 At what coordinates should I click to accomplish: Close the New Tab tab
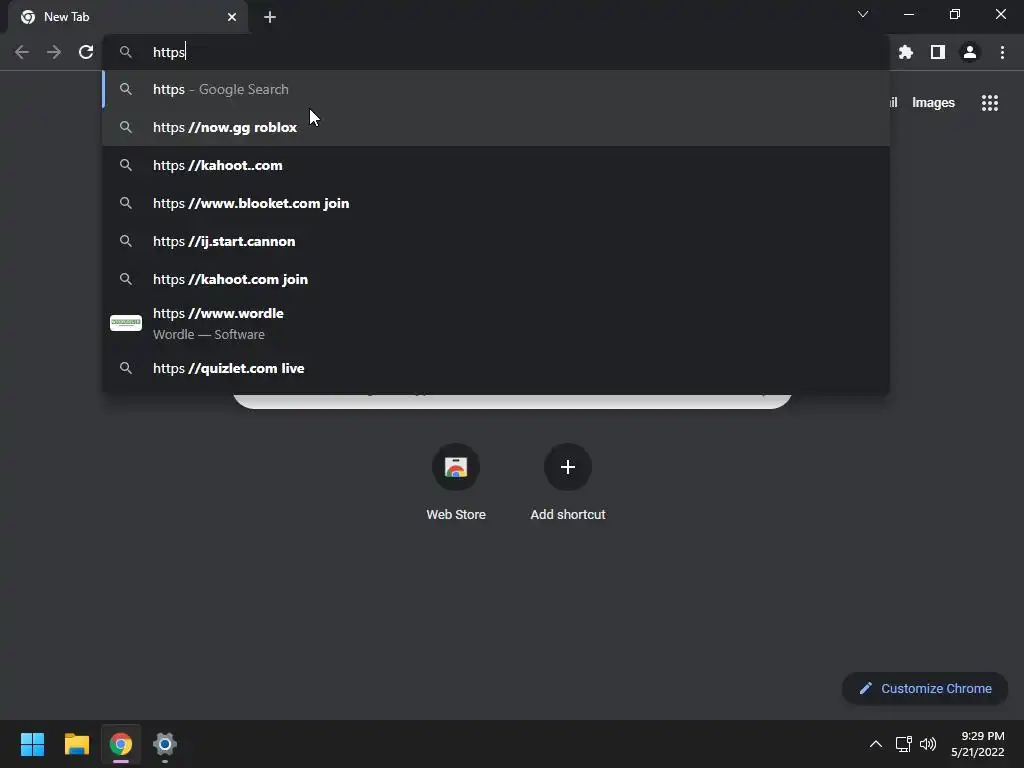point(232,17)
